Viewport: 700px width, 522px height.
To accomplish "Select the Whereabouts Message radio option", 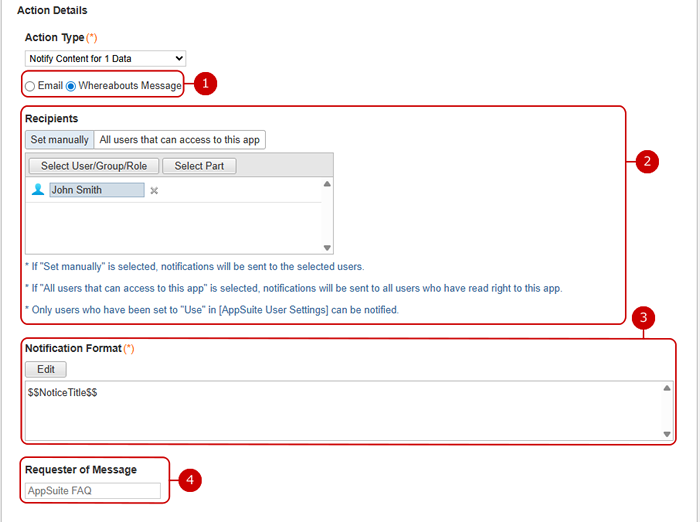I will point(71,86).
